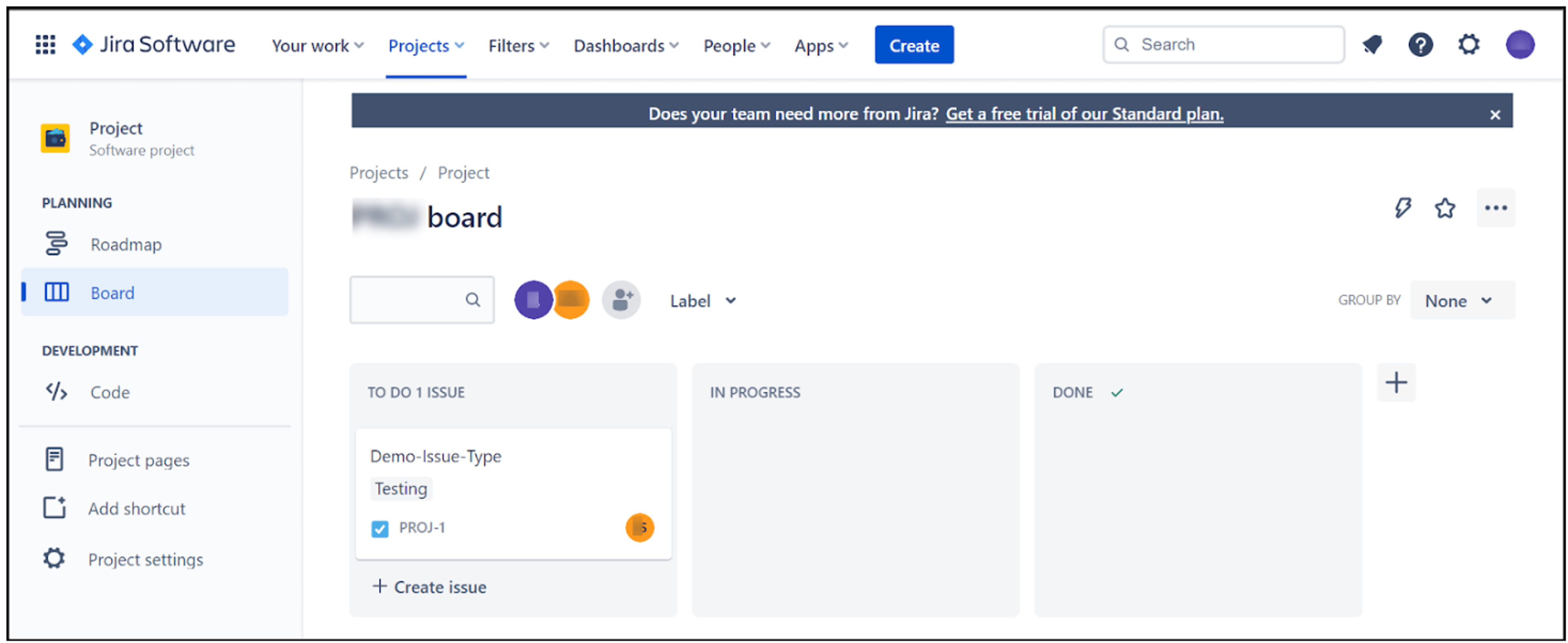Expand the Your work dropdown
The image size is (1568, 643).
tap(317, 46)
